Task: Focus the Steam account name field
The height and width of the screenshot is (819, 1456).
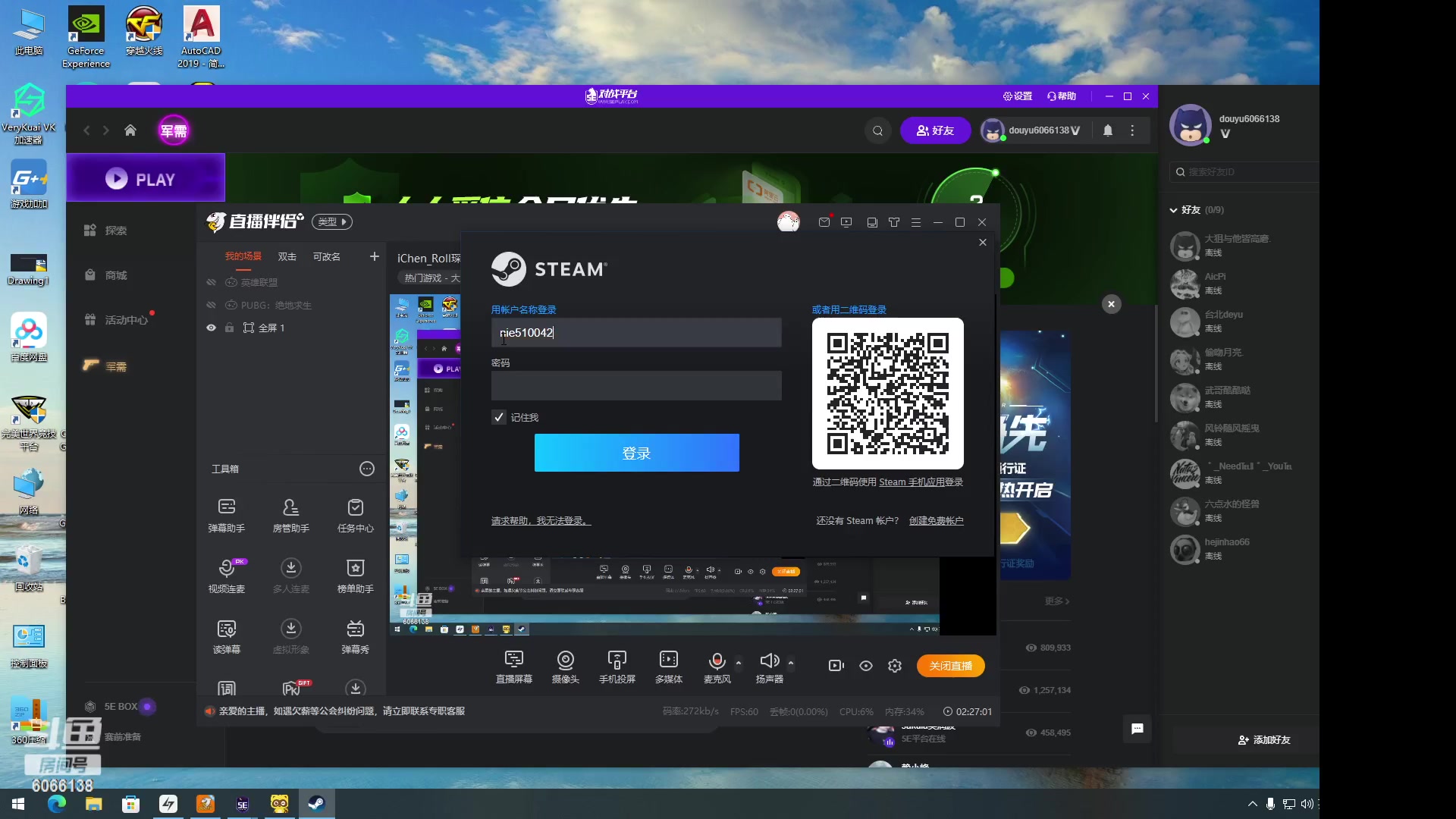Action: click(636, 332)
